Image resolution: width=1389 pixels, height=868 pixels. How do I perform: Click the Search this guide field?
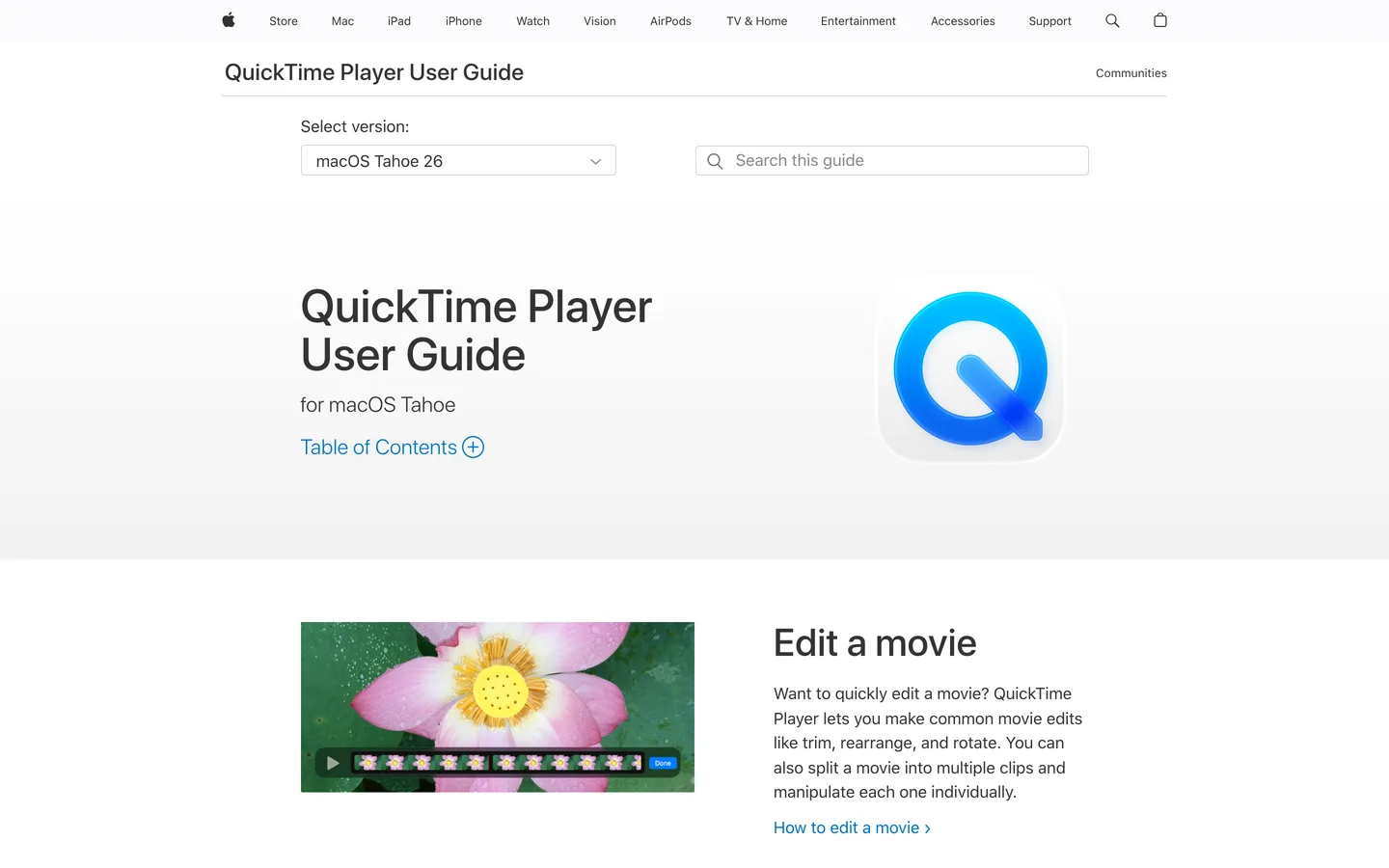pyautogui.click(x=892, y=160)
